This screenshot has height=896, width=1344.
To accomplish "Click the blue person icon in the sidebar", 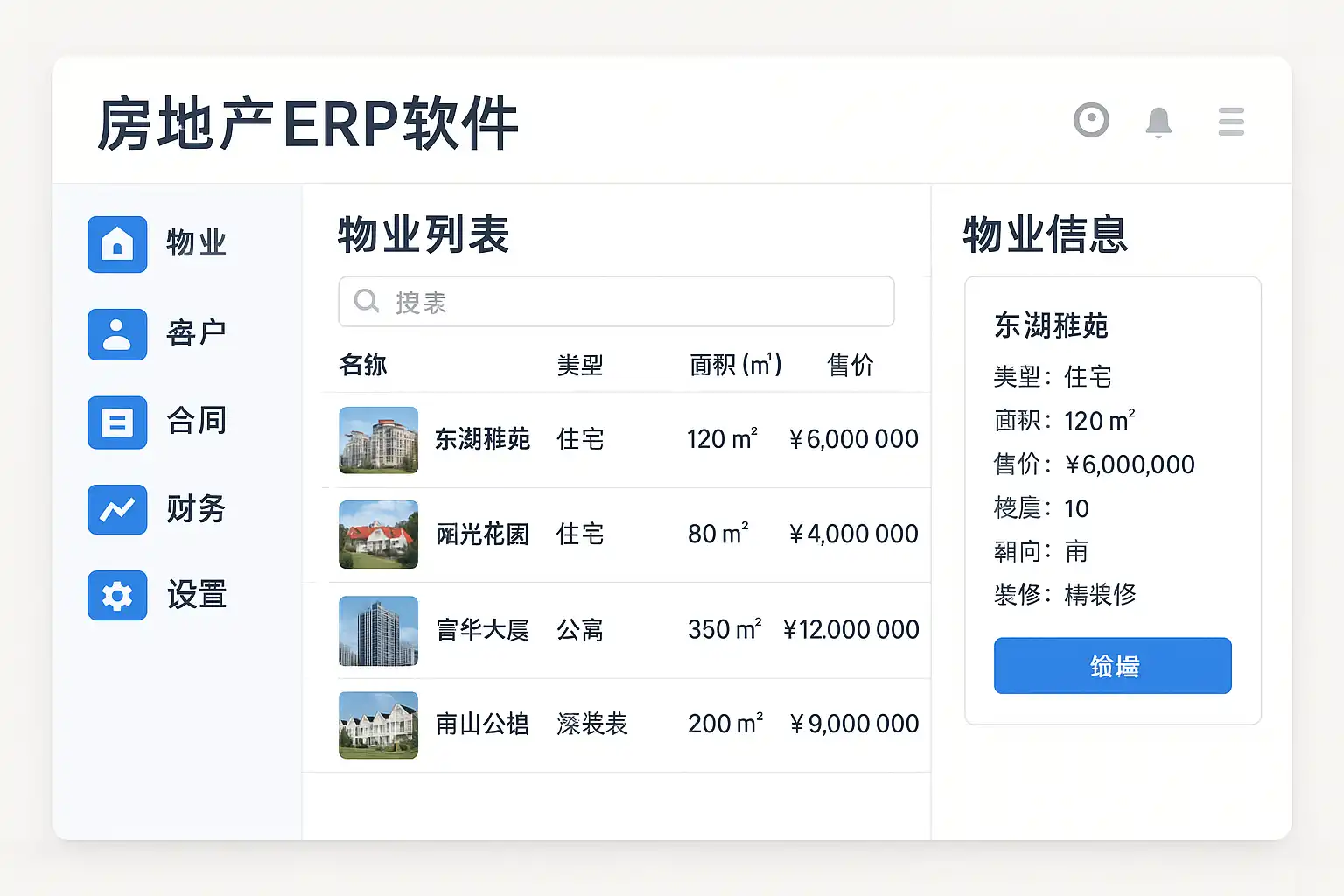I will [x=117, y=333].
